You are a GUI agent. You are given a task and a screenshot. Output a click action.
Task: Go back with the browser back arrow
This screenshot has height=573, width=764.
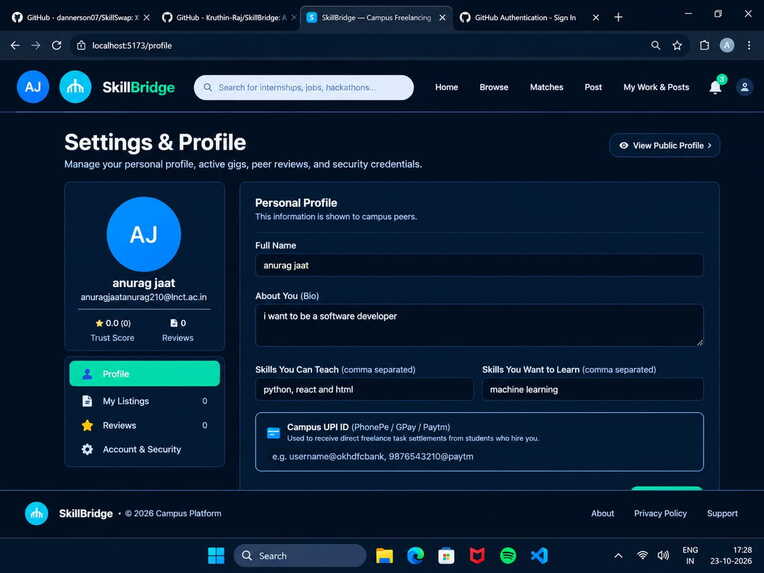tap(15, 45)
